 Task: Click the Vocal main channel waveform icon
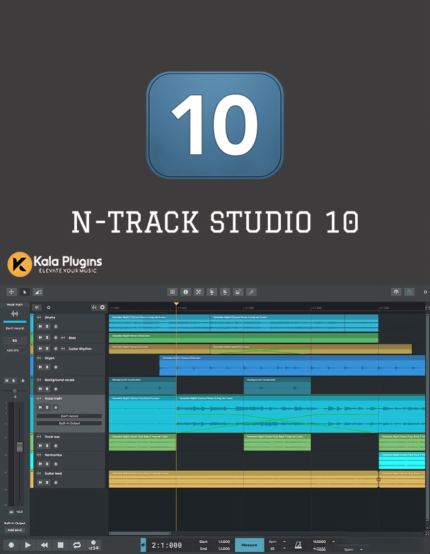(x=14, y=313)
